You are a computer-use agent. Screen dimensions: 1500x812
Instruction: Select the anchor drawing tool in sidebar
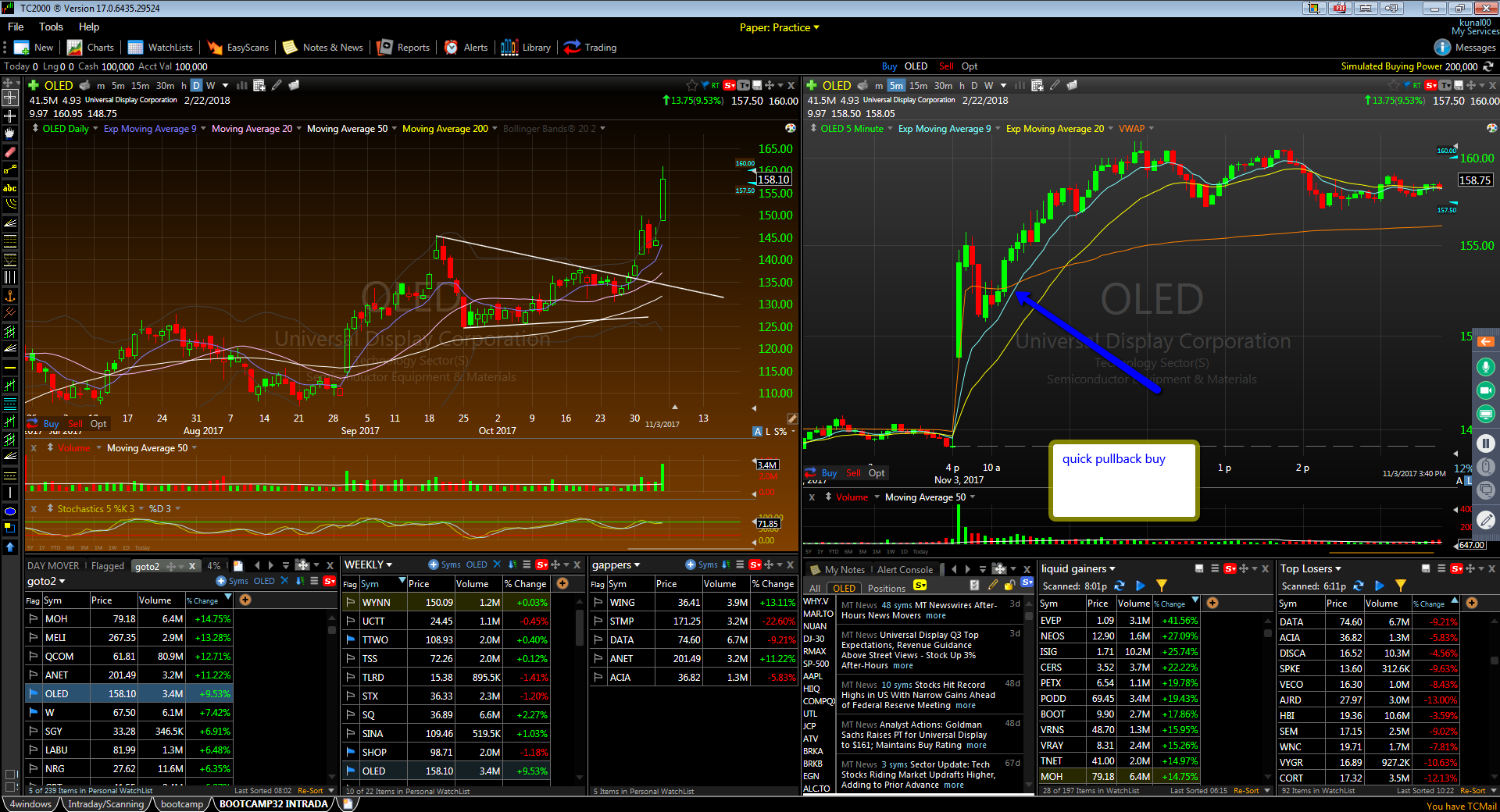[10, 296]
